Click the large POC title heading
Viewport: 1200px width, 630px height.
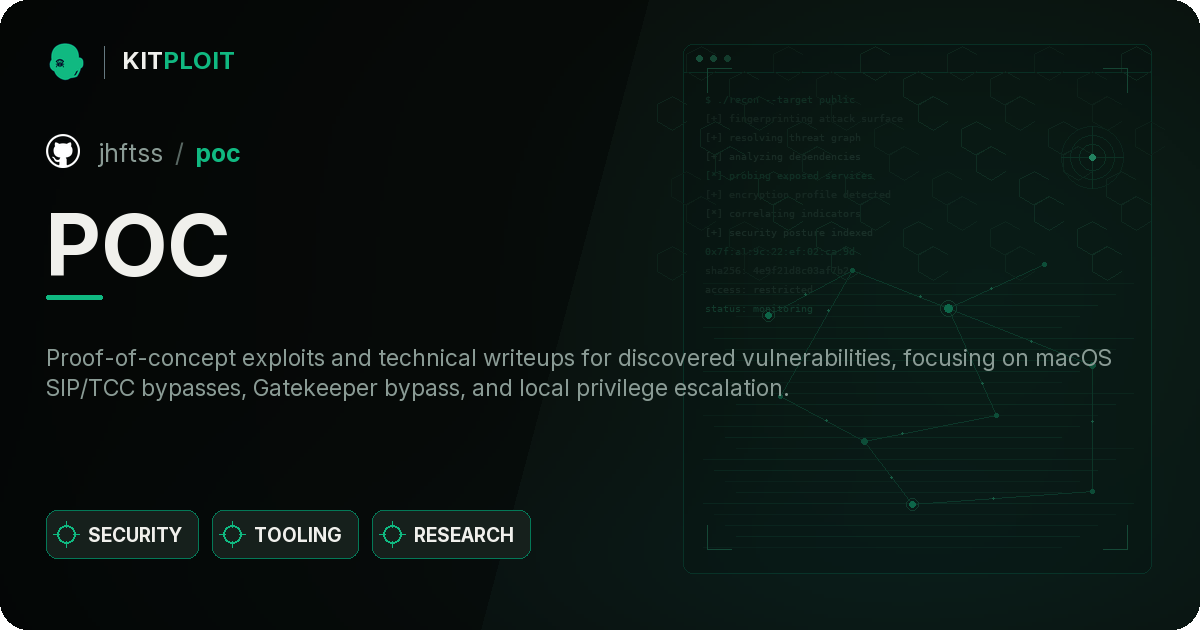tap(138, 245)
